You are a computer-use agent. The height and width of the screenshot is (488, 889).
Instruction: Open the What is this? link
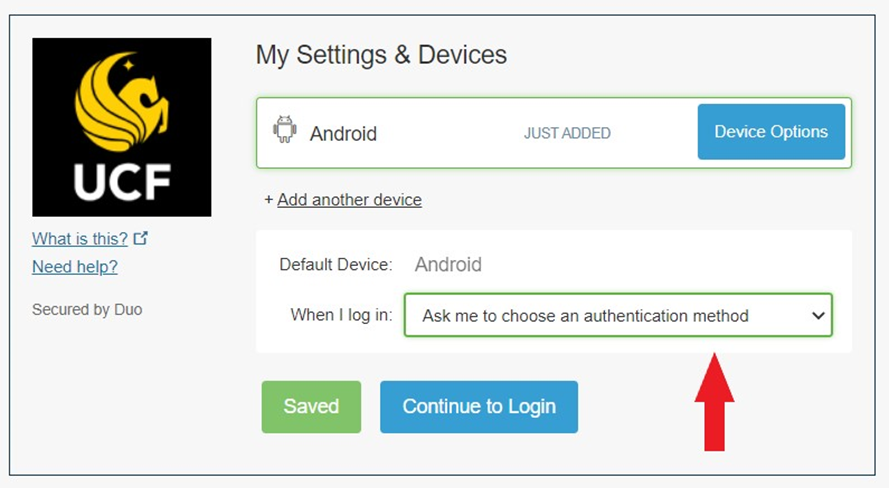pyautogui.click(x=80, y=239)
